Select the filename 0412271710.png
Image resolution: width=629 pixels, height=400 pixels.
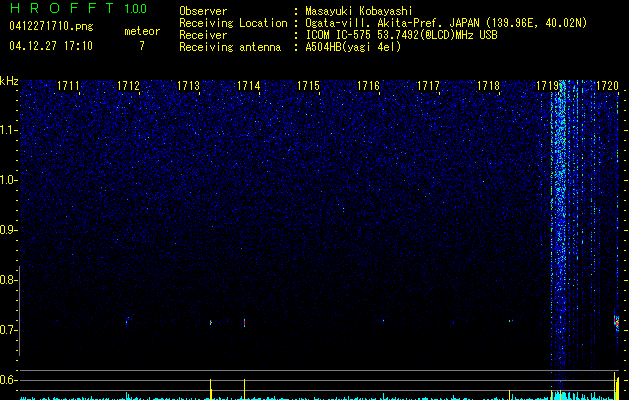51,26
